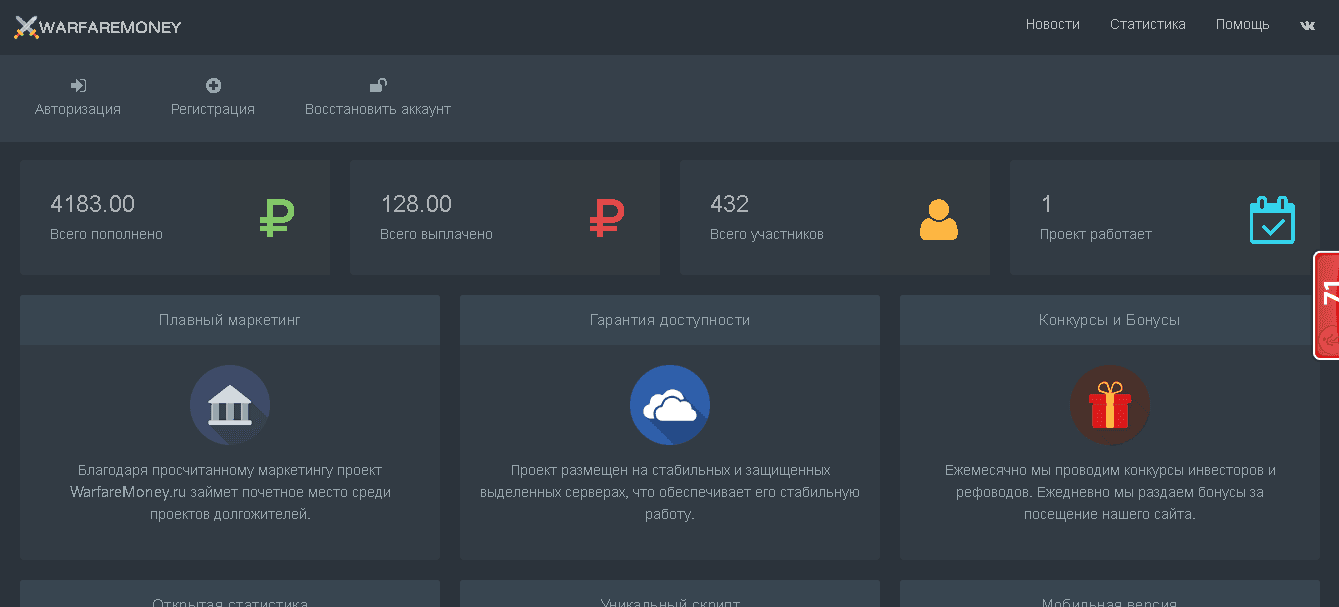Click the blue calendar checkmark icon

[x=1271, y=220]
